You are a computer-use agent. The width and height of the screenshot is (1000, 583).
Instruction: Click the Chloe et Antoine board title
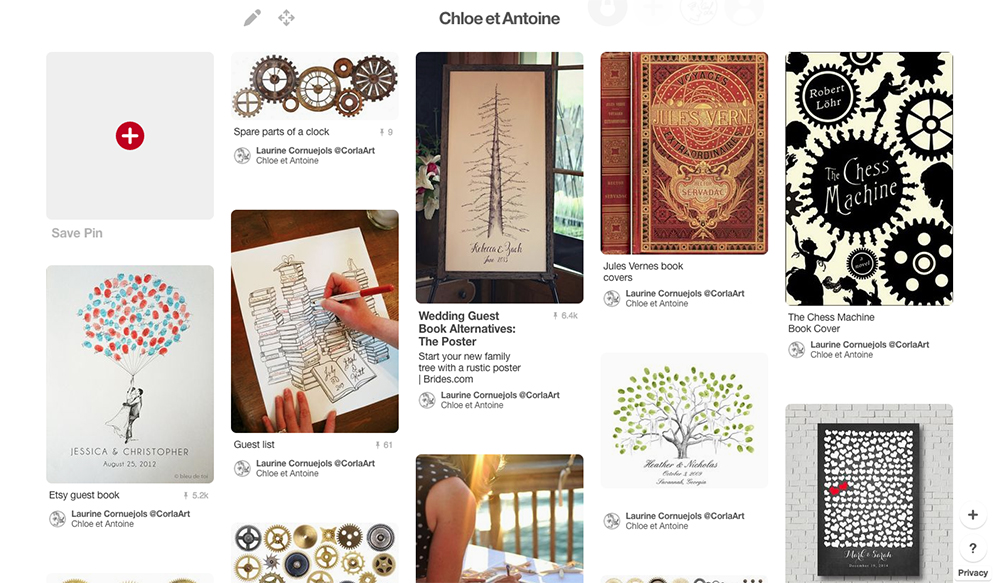pos(499,18)
